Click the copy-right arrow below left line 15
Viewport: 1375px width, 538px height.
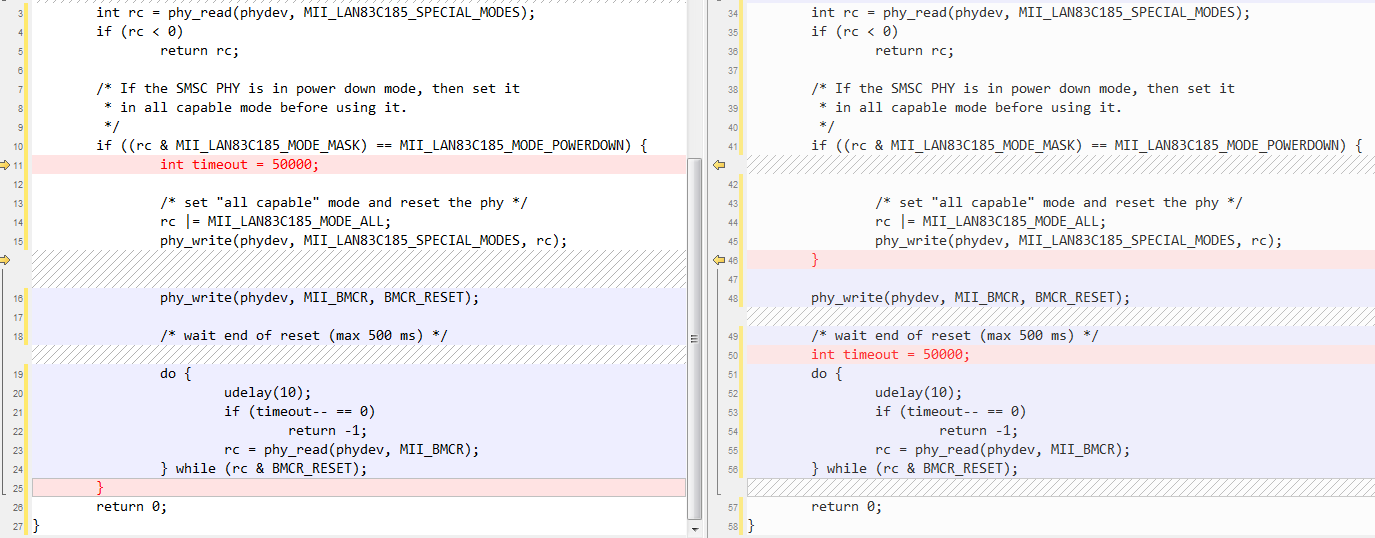pos(6,260)
